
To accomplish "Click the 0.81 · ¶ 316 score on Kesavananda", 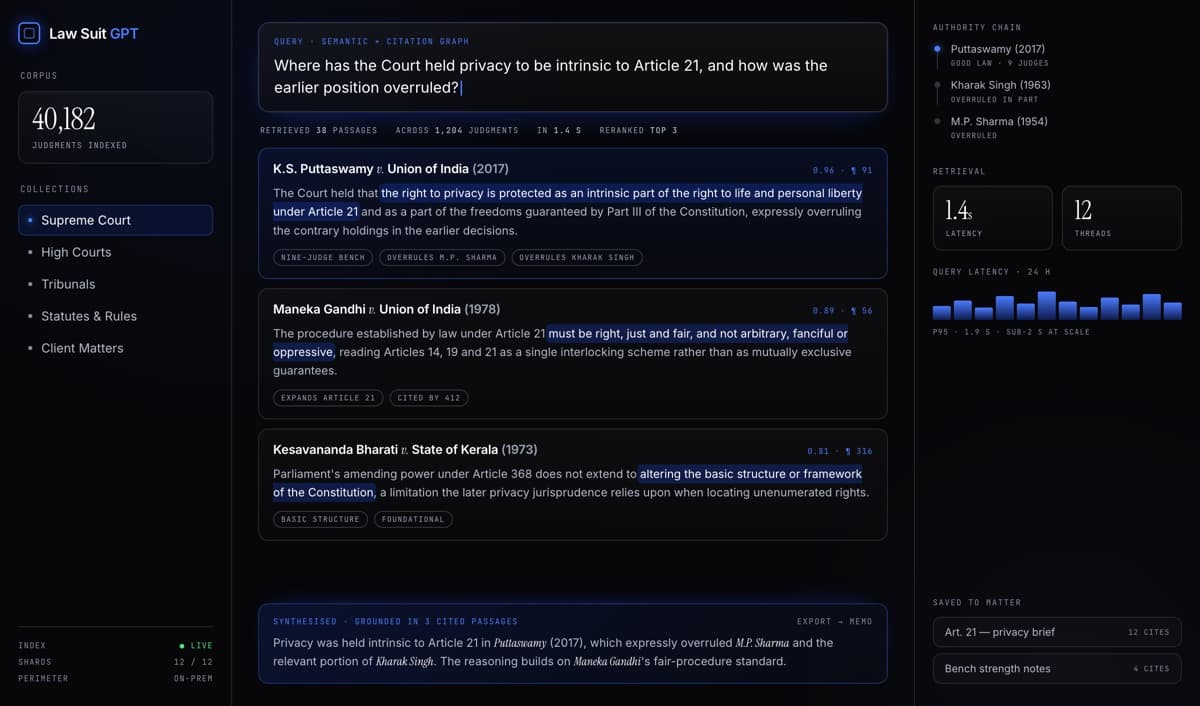I will [840, 451].
